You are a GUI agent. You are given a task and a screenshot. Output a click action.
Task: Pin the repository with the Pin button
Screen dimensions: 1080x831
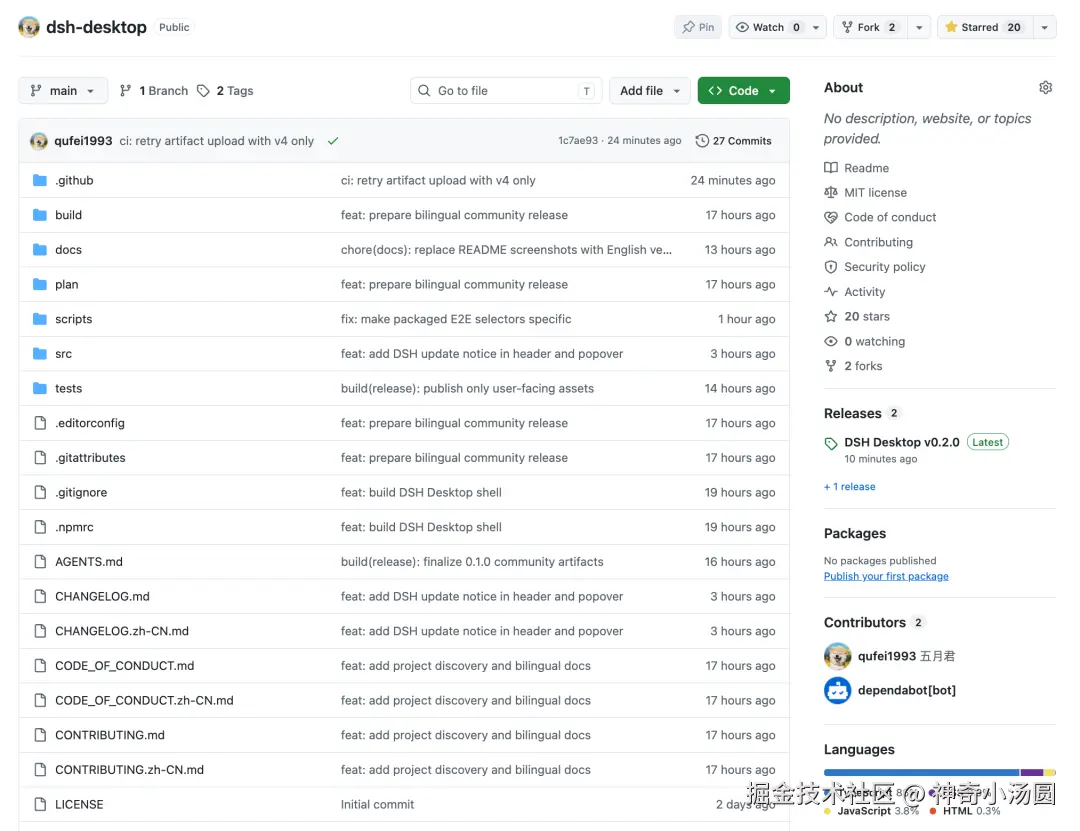pos(698,27)
